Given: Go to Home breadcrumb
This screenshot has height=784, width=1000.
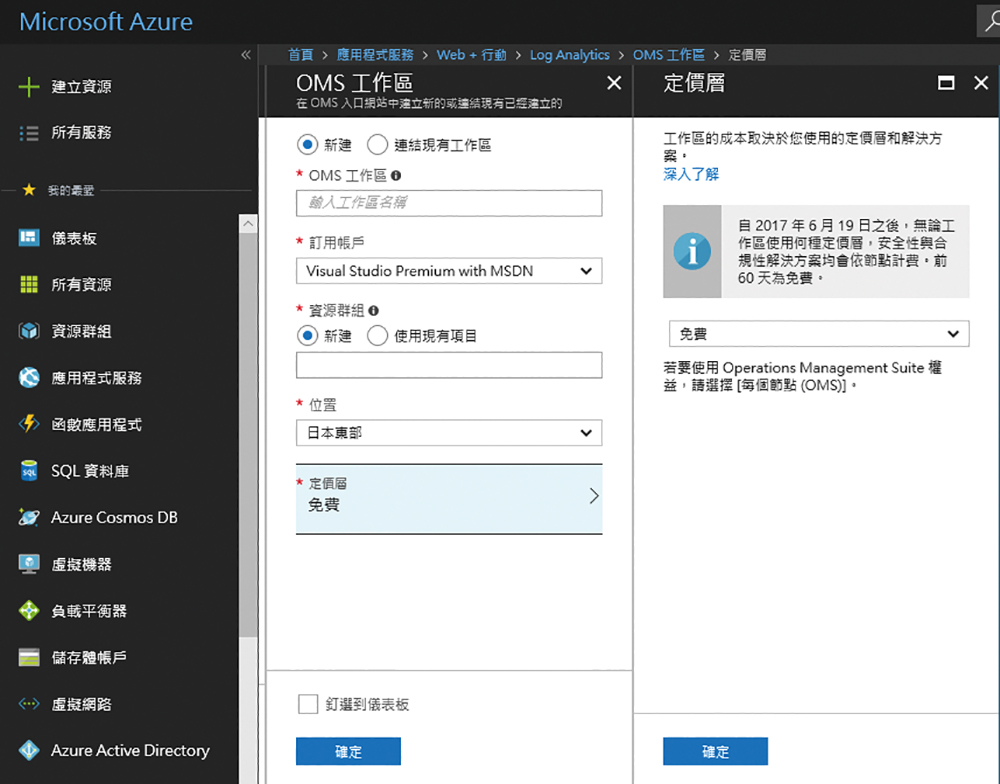Looking at the screenshot, I should click(x=300, y=55).
